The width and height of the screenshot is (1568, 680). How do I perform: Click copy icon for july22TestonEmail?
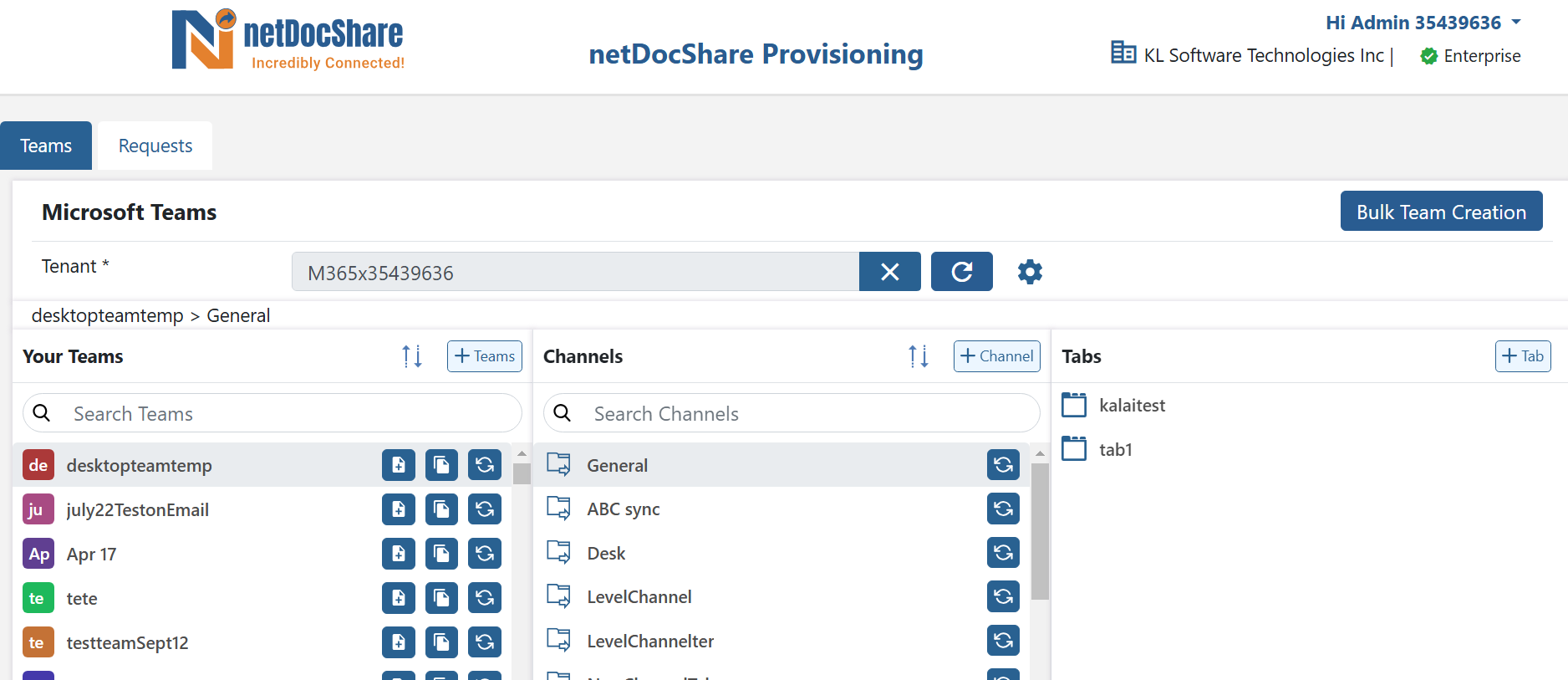[441, 509]
